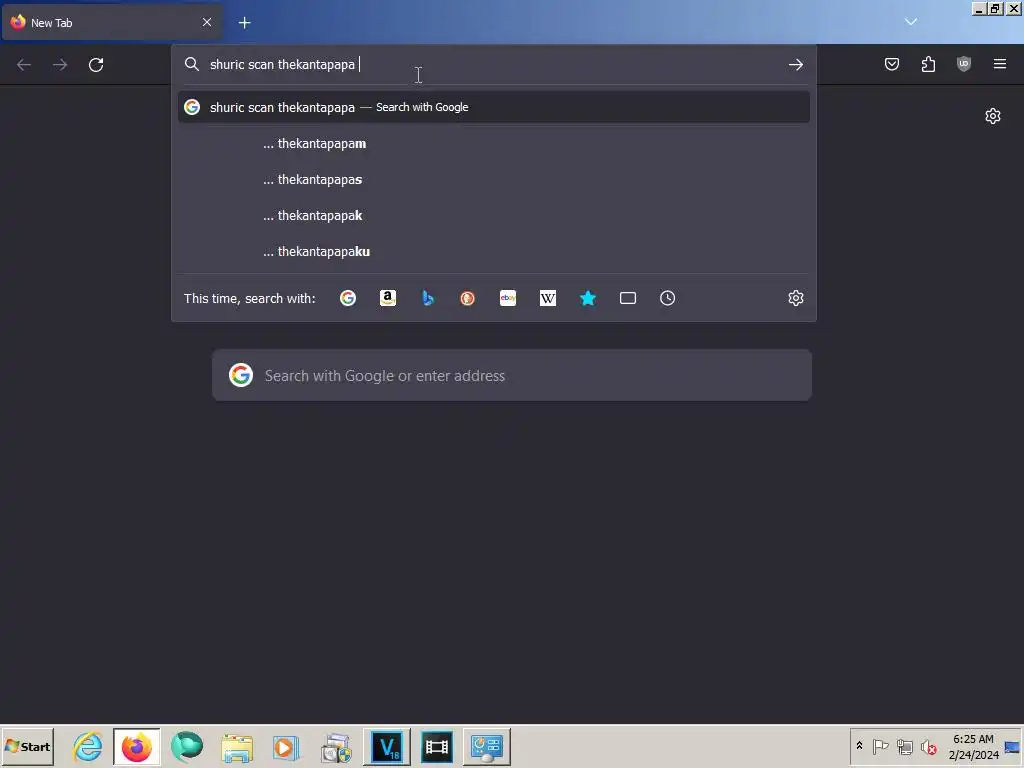Pick the 'thekantapapam' suggestion
The image size is (1024, 768).
coord(494,144)
